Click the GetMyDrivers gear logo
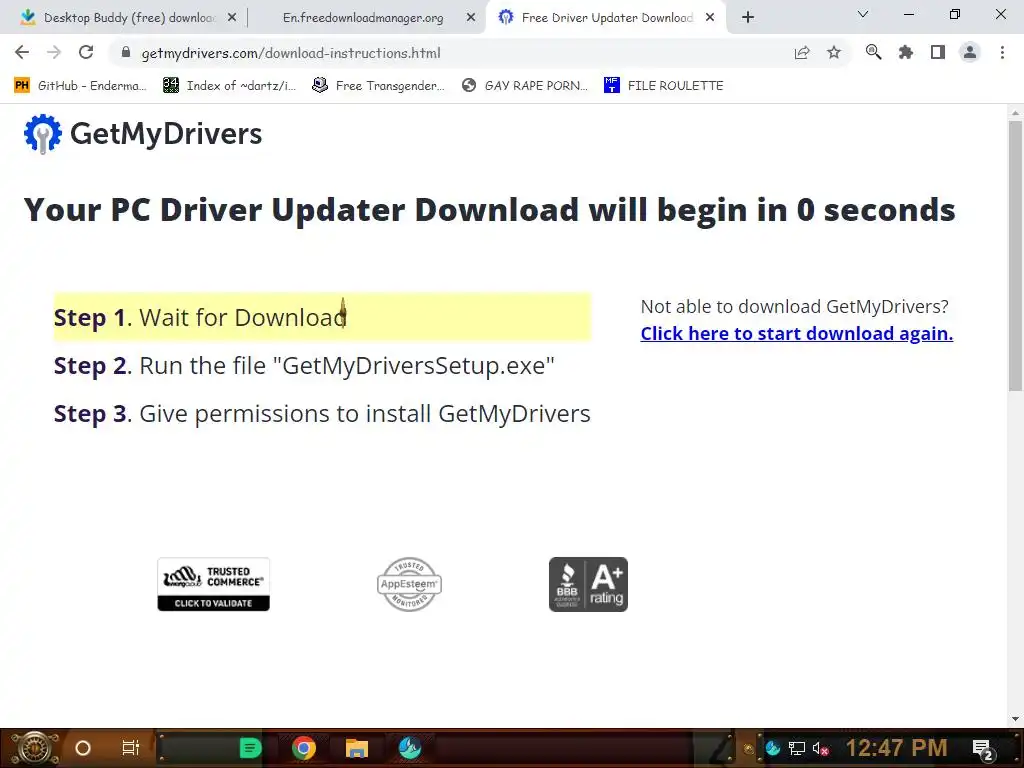Image resolution: width=1024 pixels, height=768 pixels. [x=42, y=134]
